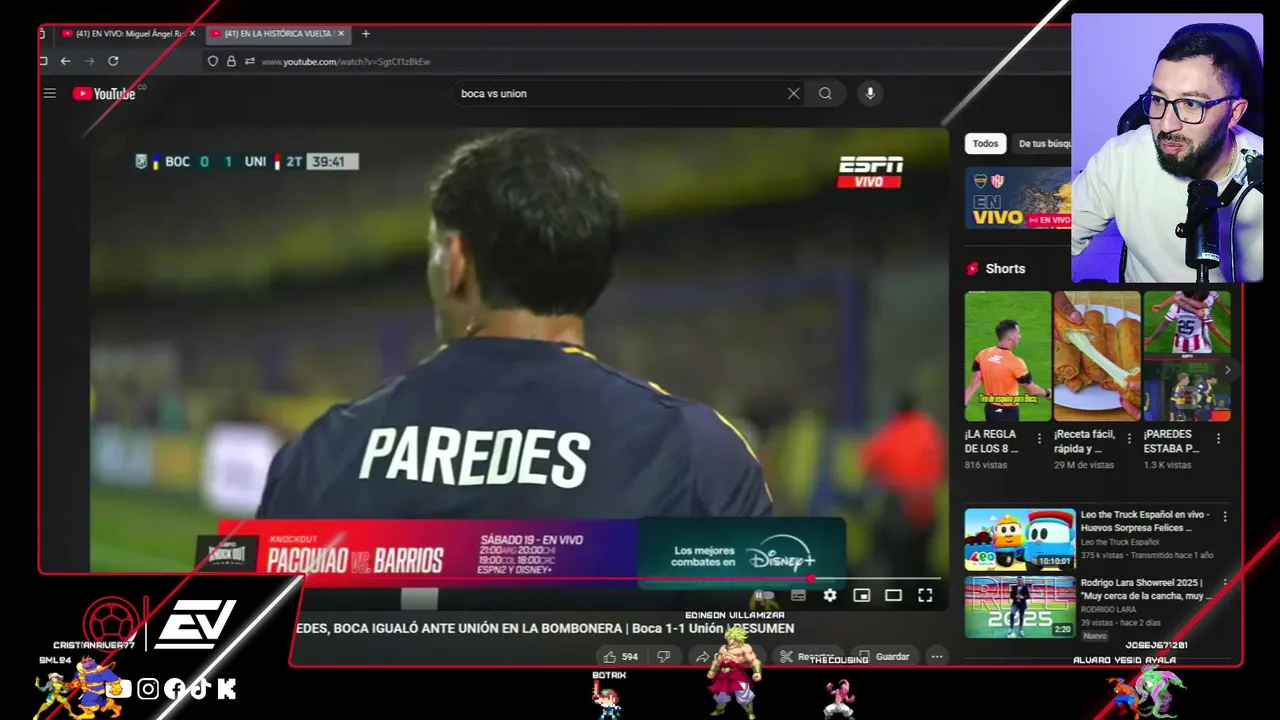1280x720 pixels.
Task: Open more actions ellipsis below video
Action: click(x=936, y=657)
